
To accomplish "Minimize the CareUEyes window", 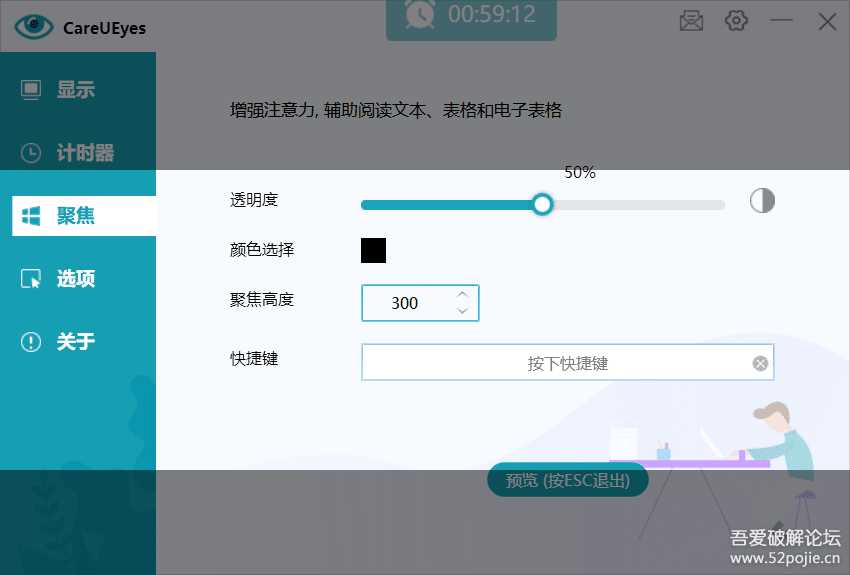I will tap(781, 21).
